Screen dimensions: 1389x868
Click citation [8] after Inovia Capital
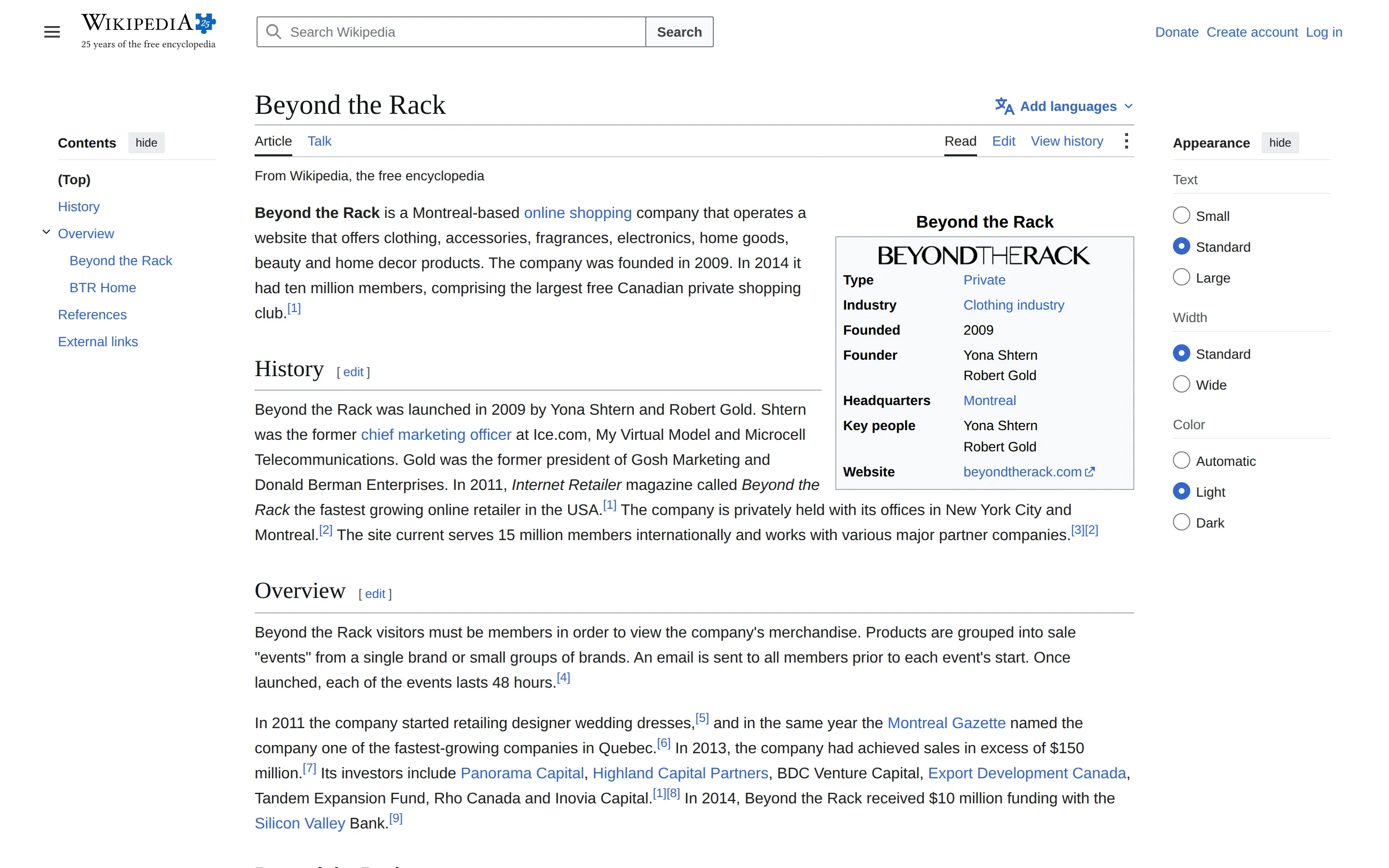(673, 793)
